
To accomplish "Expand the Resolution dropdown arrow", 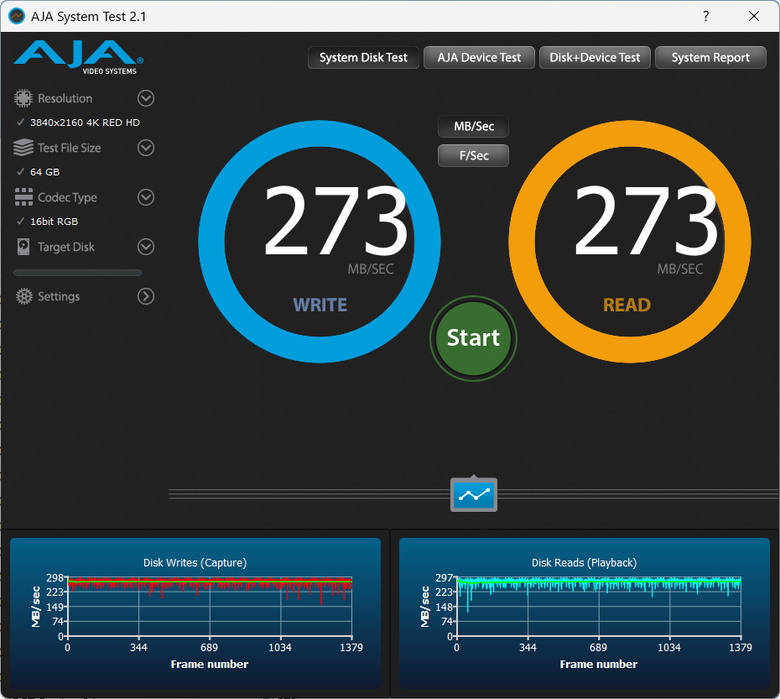I will click(x=146, y=99).
